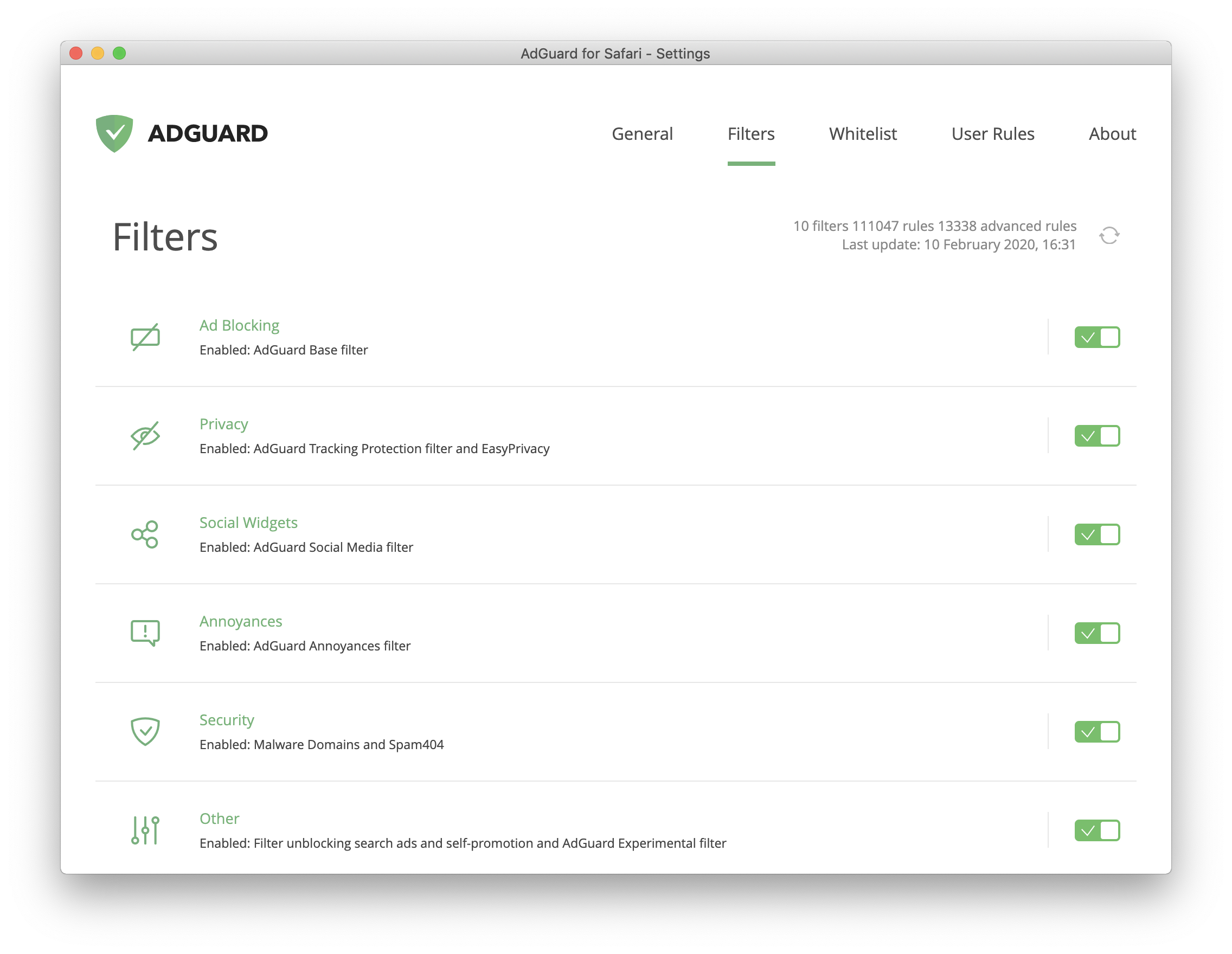Open the User Rules settings
Viewport: 1232px width, 954px height.
(x=992, y=133)
